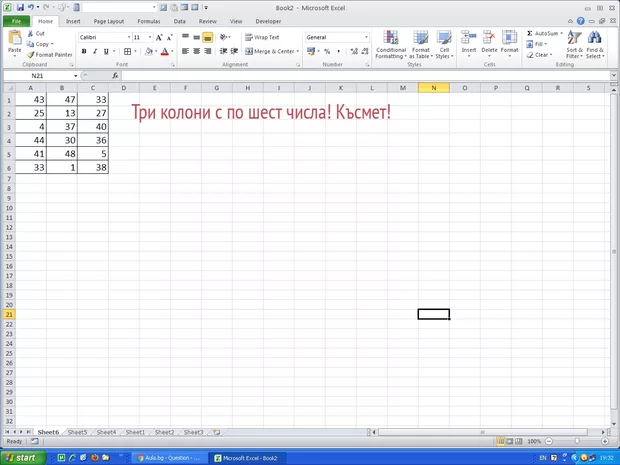Click Decrease Decimal icon
The height and width of the screenshot is (465, 620).
coord(364,51)
